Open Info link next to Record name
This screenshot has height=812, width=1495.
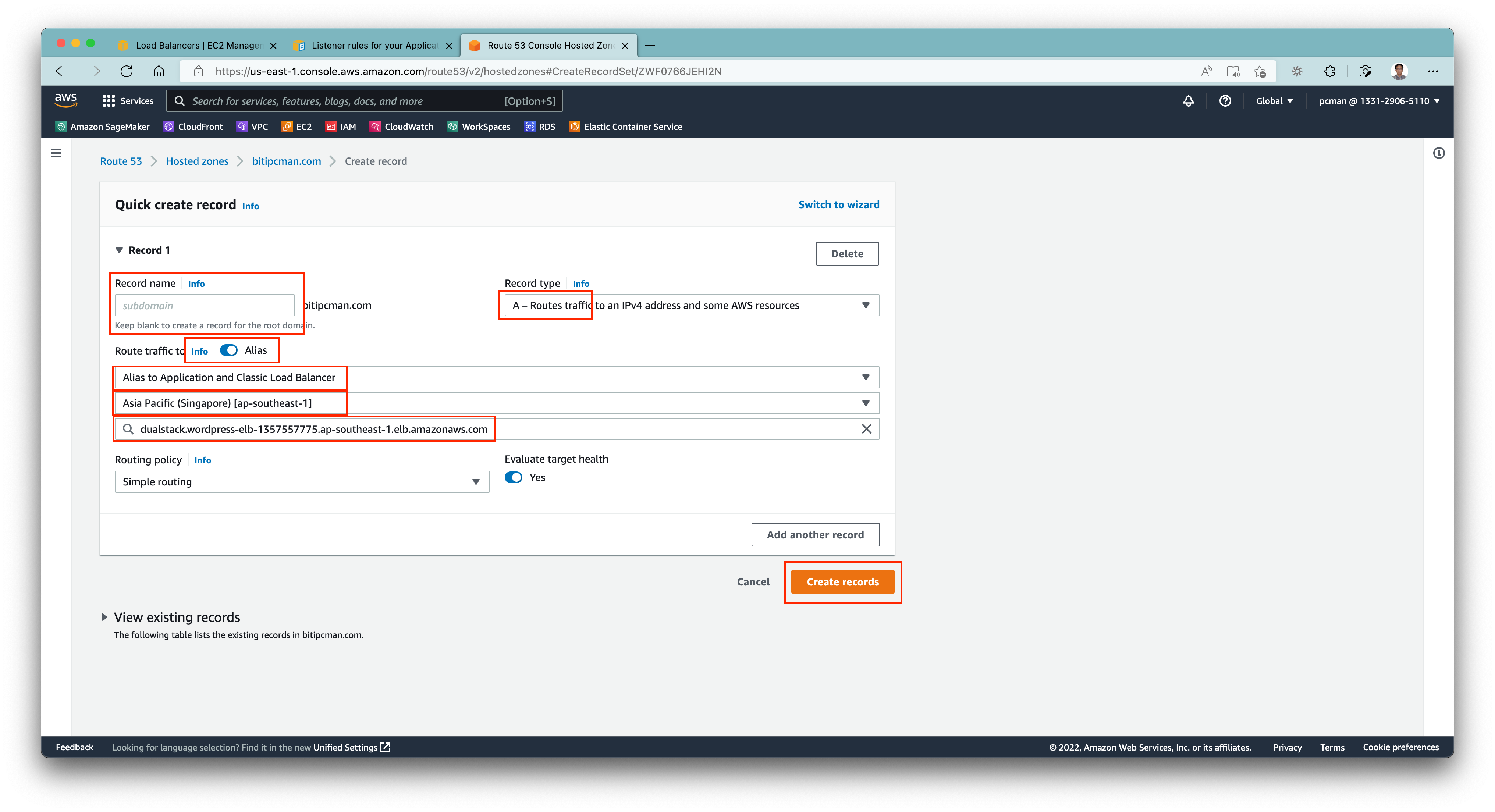click(x=196, y=284)
